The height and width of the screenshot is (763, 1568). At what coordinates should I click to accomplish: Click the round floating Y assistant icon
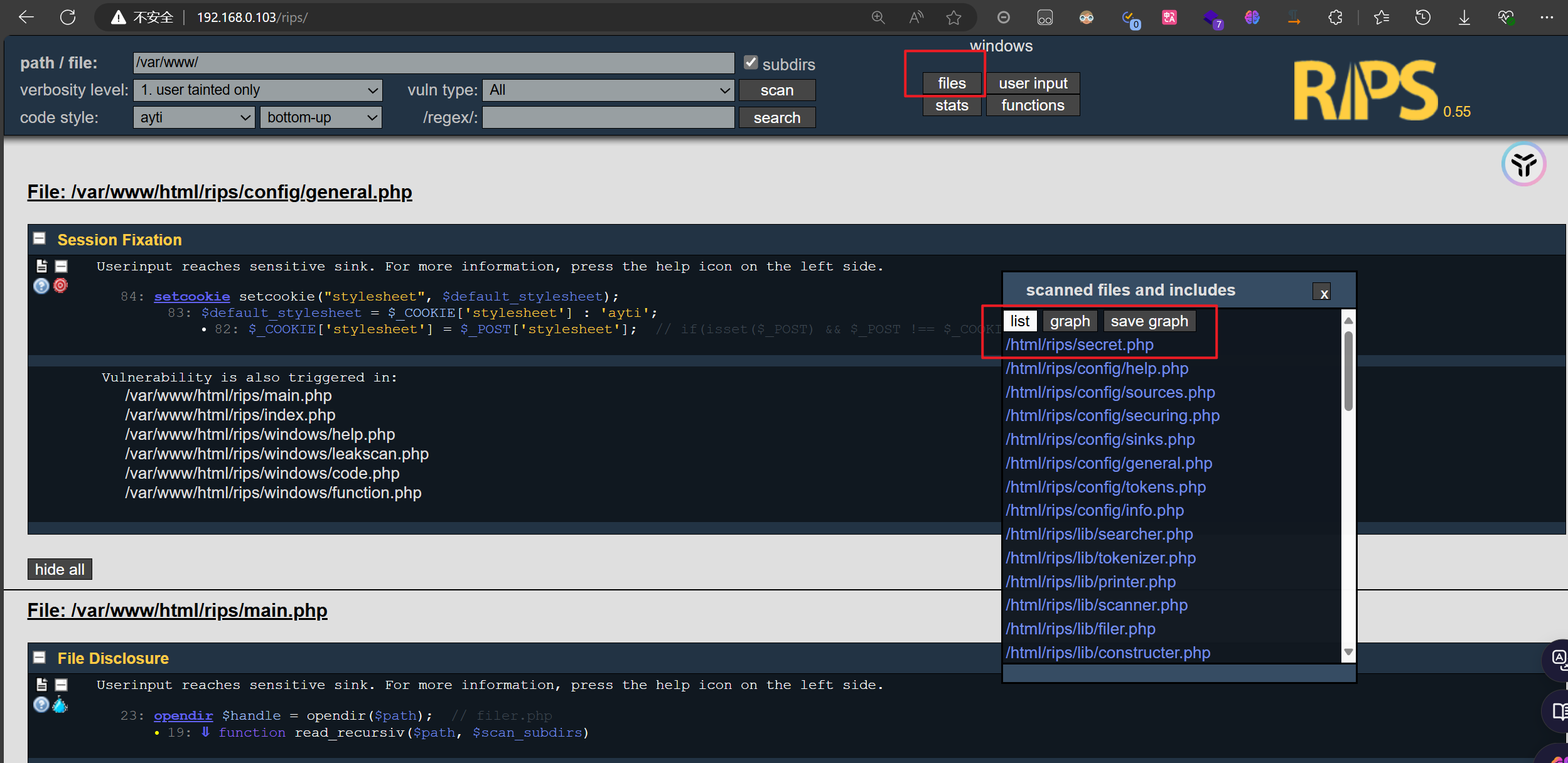pos(1523,164)
